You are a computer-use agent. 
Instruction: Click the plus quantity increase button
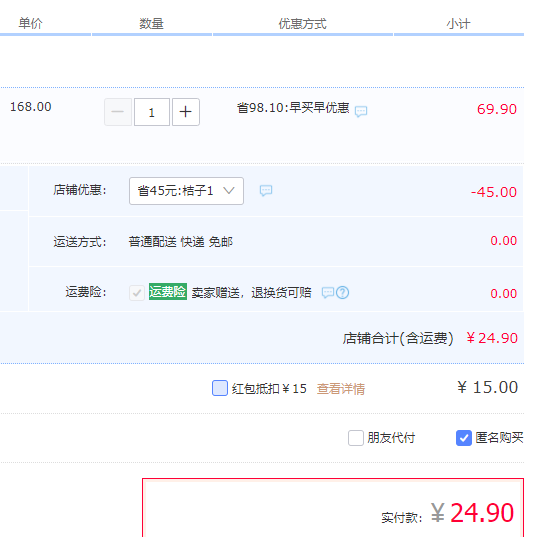coord(186,112)
